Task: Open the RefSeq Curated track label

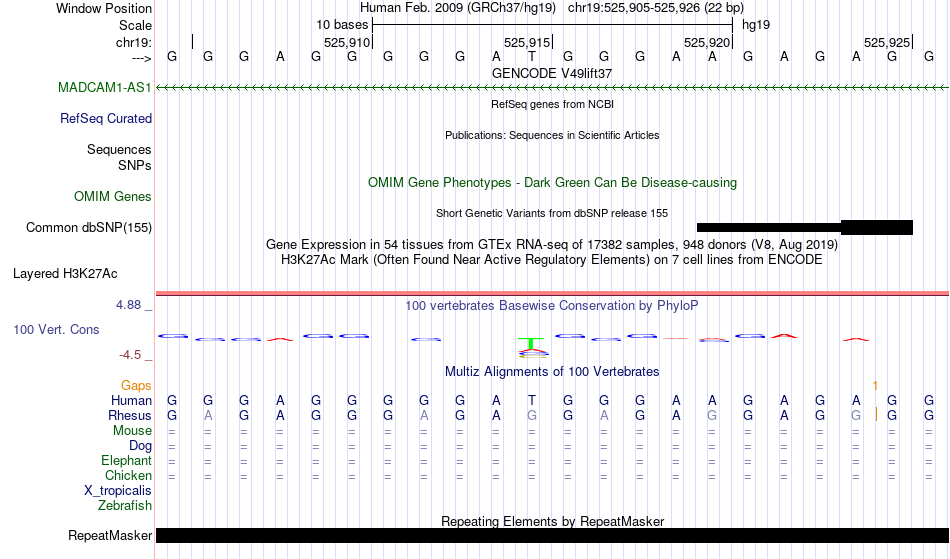Action: click(x=105, y=118)
